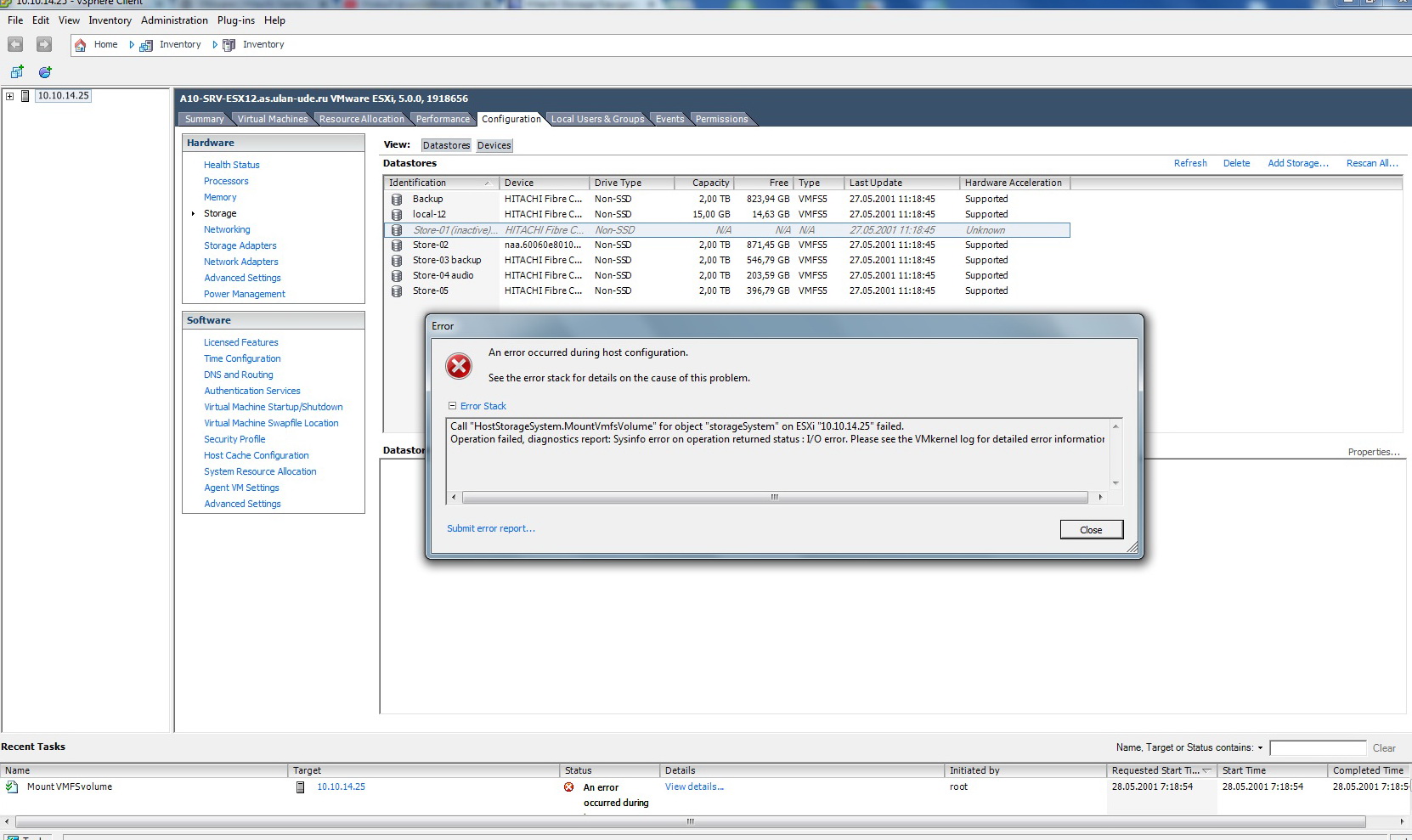Screen dimensions: 1412x840
Task: Click Rescan All link
Action: pyautogui.click(x=1372, y=163)
